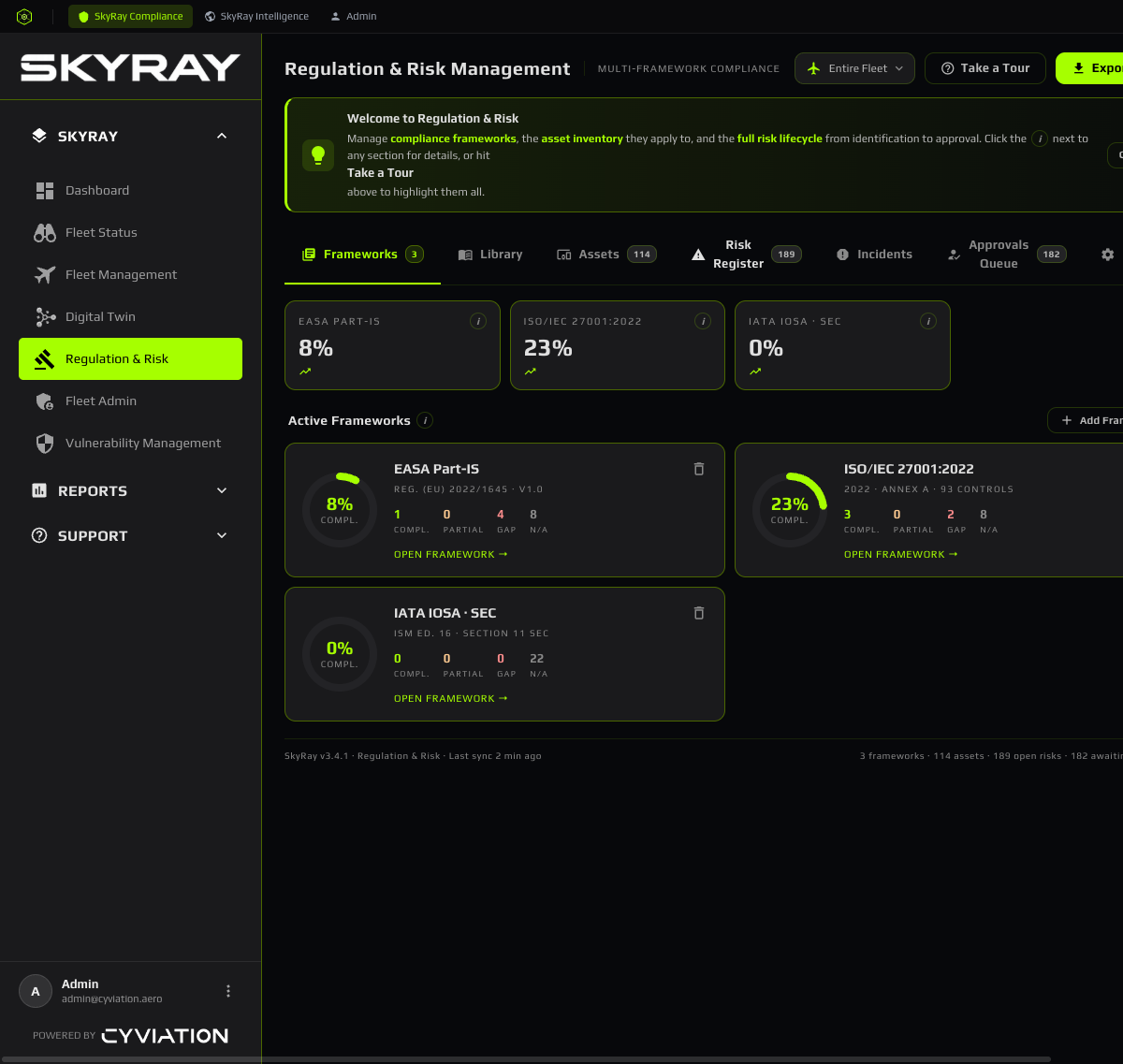The image size is (1123, 1064).
Task: Click the Take a Tour button
Action: coord(985,68)
